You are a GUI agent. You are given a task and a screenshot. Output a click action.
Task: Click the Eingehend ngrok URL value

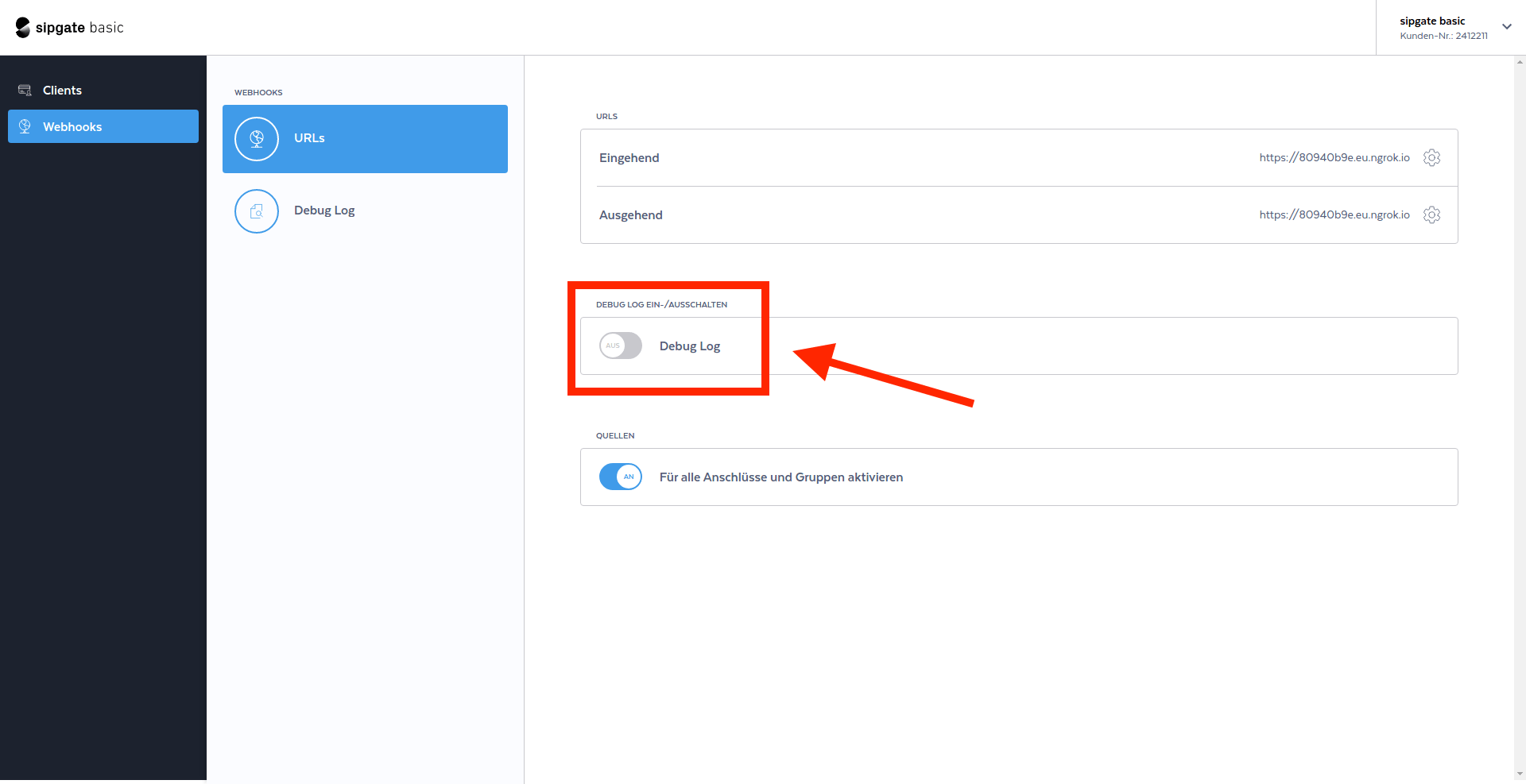(x=1334, y=157)
